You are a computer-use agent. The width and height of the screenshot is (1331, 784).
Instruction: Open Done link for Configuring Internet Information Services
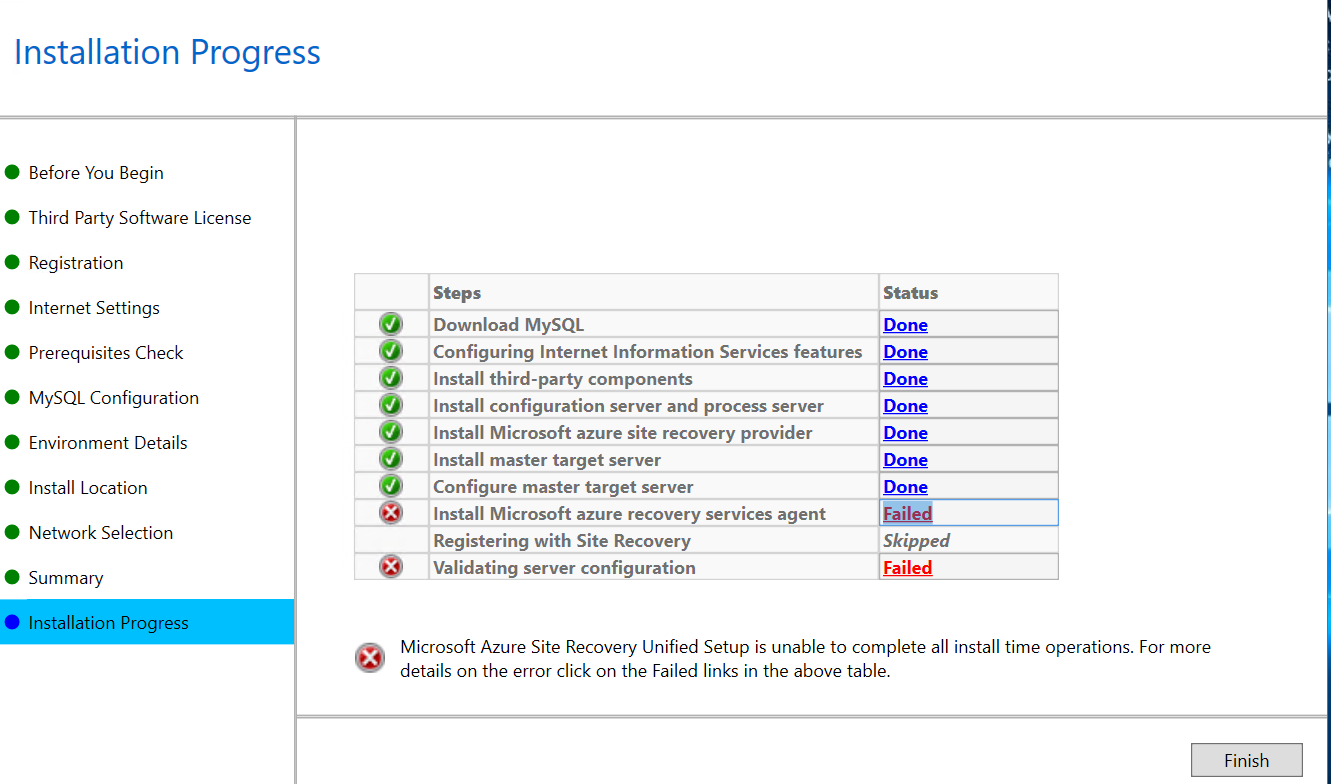(905, 352)
